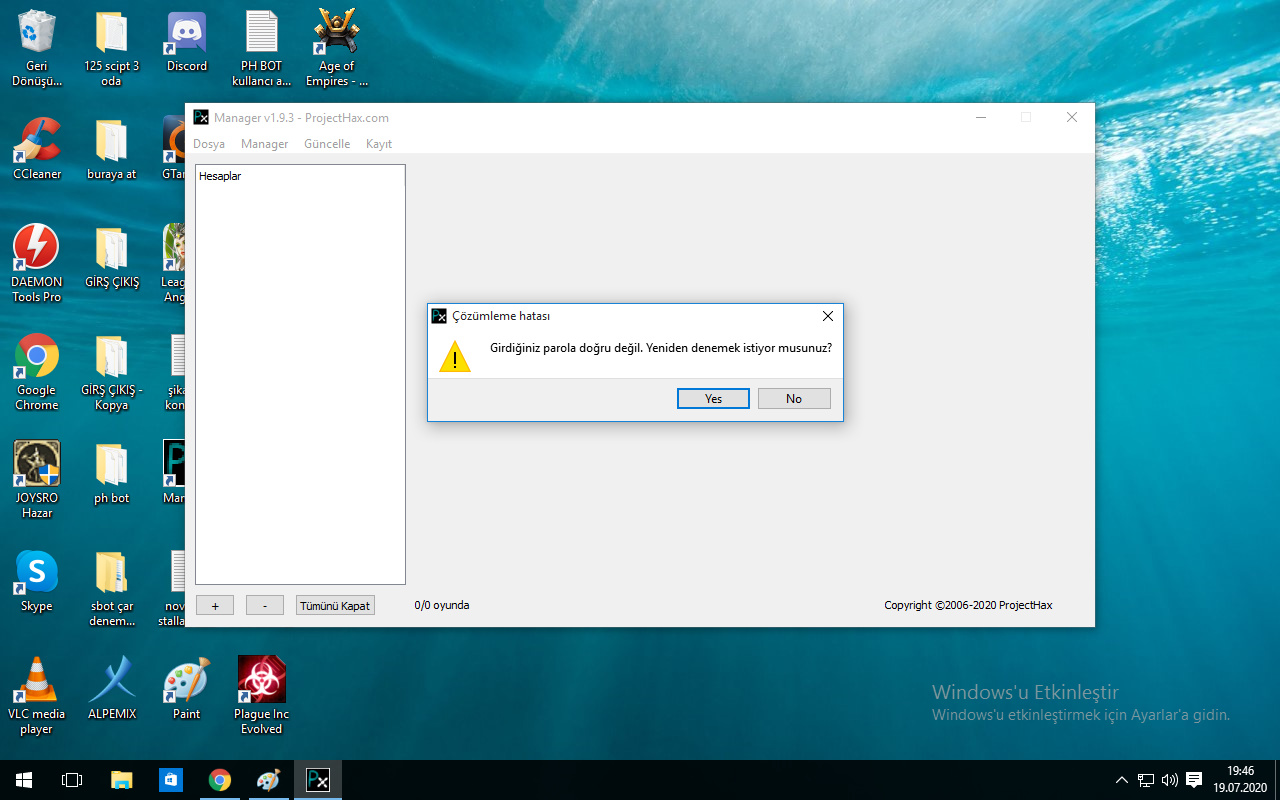Open the ALPEMIX desktop icon
The width and height of the screenshot is (1280, 800).
coord(112,681)
